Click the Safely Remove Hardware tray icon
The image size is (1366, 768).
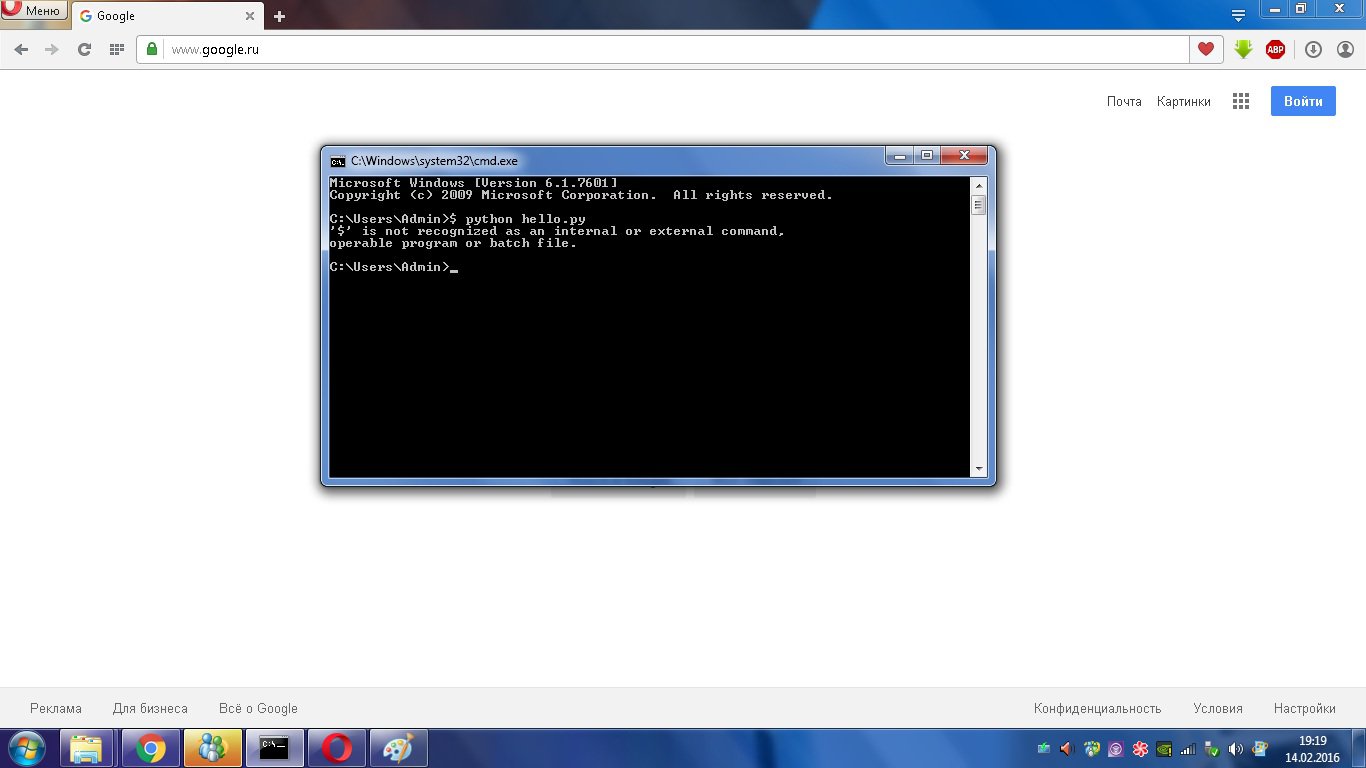coord(1212,748)
